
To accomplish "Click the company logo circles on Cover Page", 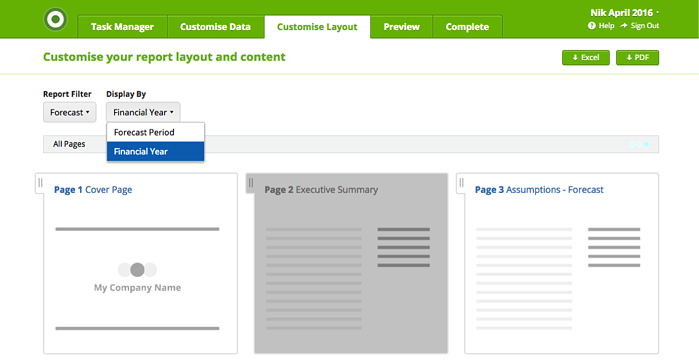I will pyautogui.click(x=137, y=270).
